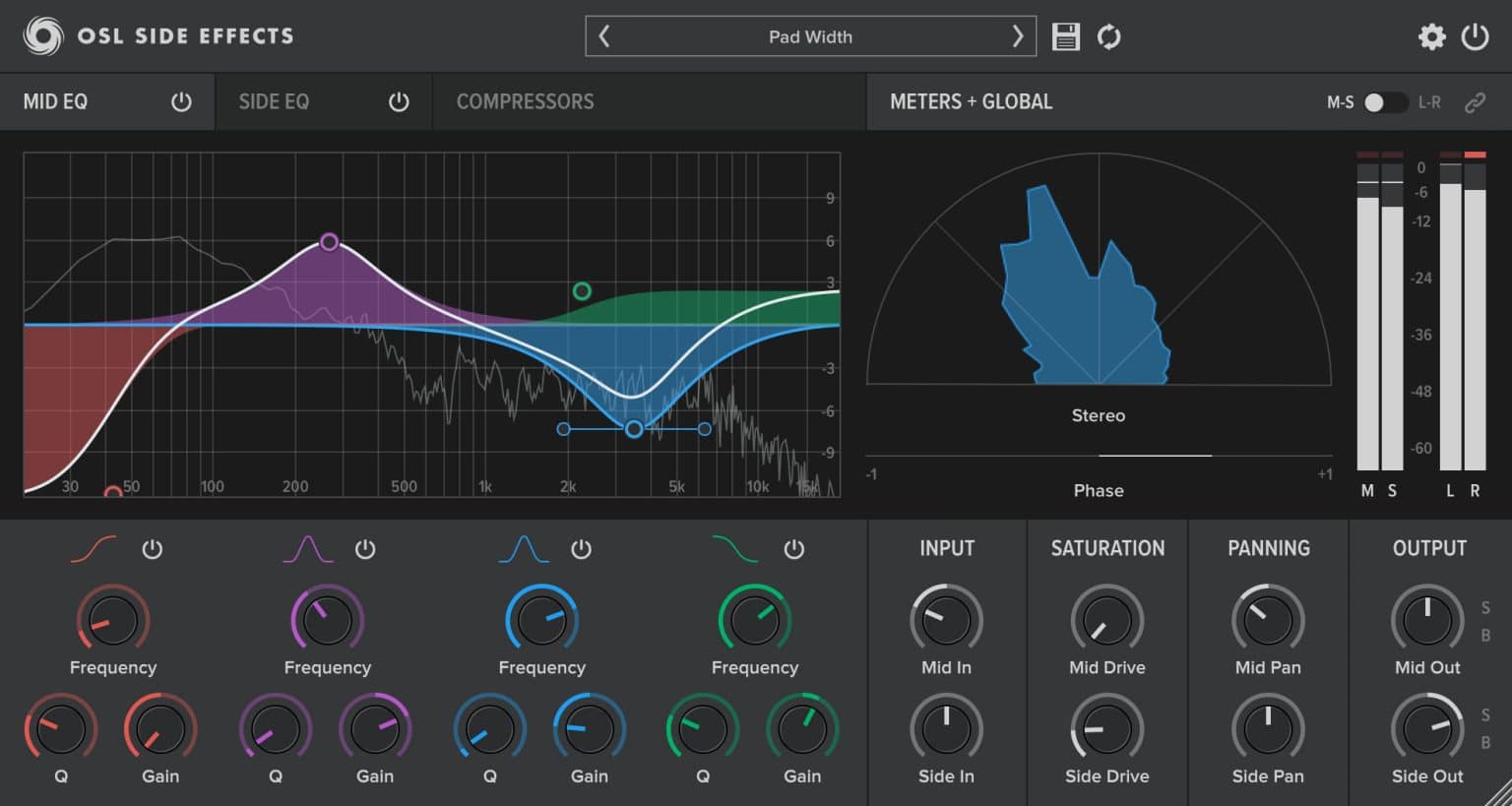Image resolution: width=1512 pixels, height=806 pixels.
Task: Click the blue EQ node on the curve
Action: pyautogui.click(x=634, y=428)
